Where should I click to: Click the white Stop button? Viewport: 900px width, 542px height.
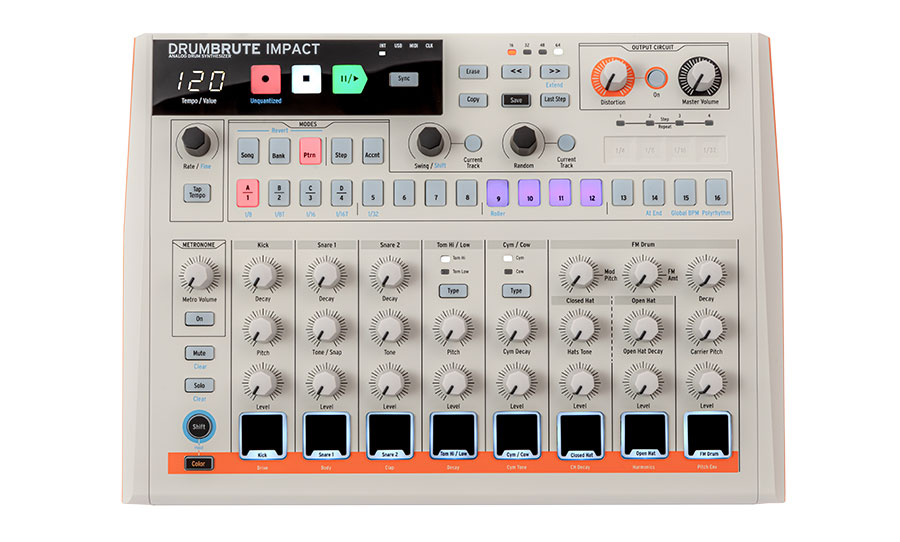(306, 79)
